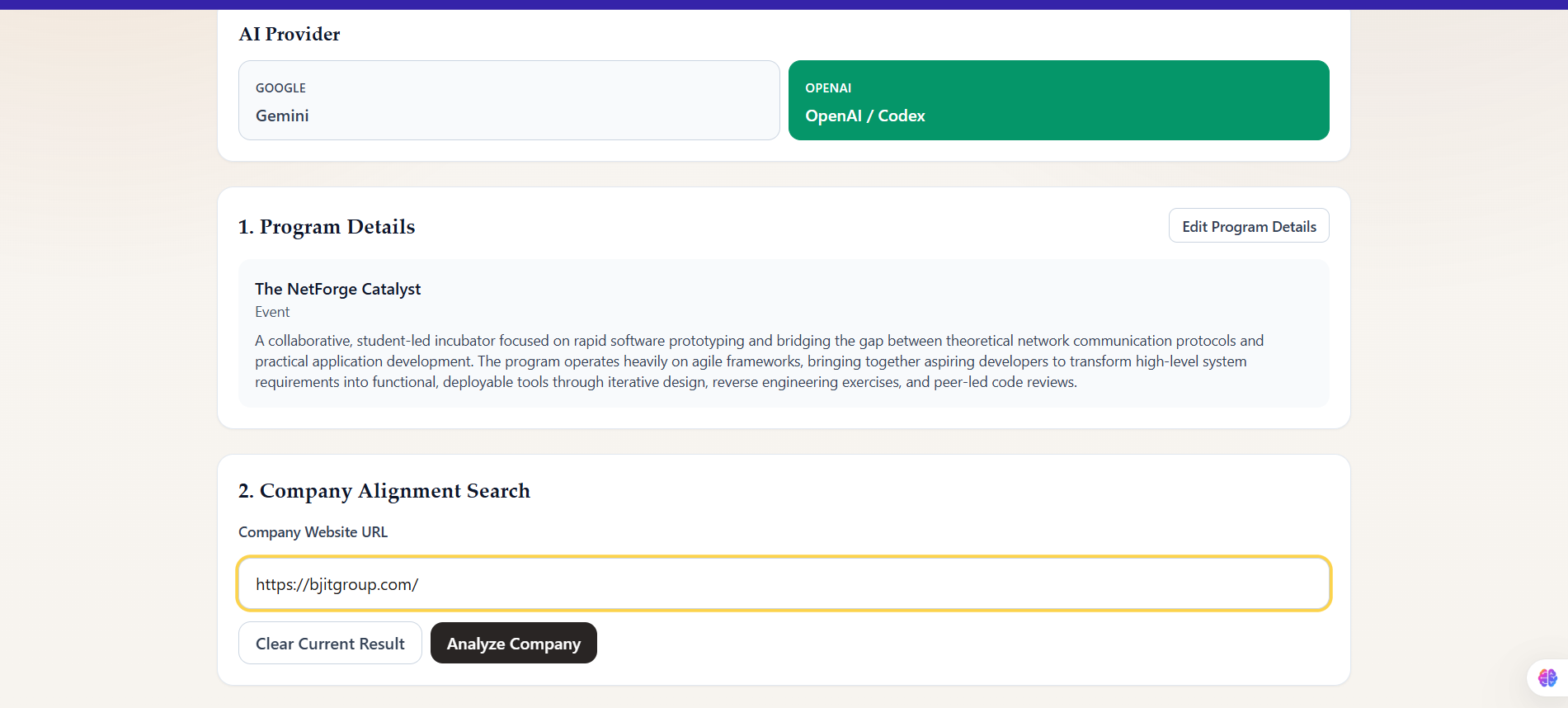The height and width of the screenshot is (708, 1568).
Task: Click the '2. Company Alignment Search' heading
Action: tap(384, 491)
